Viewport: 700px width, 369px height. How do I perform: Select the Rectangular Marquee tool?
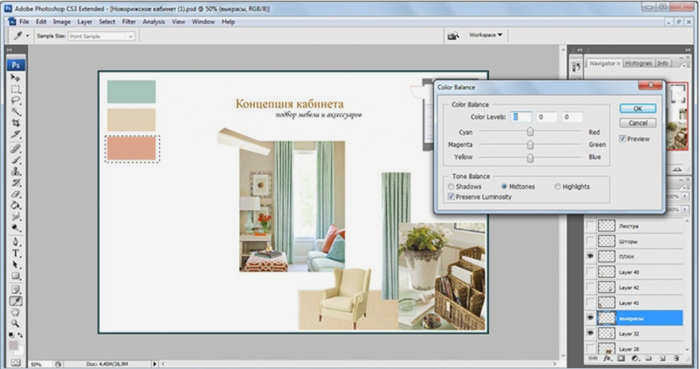click(16, 89)
